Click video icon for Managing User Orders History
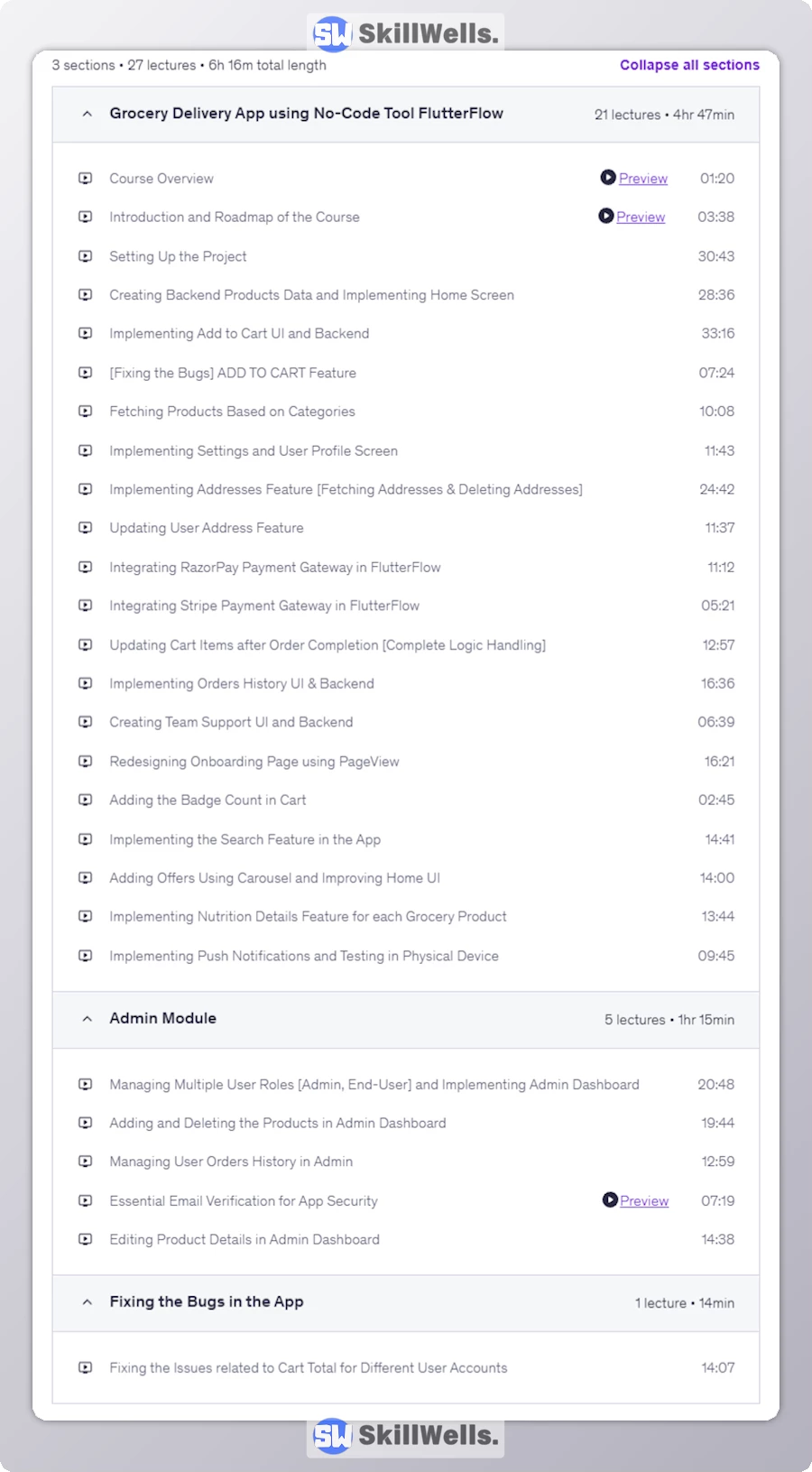Image resolution: width=812 pixels, height=1472 pixels. 86,1162
